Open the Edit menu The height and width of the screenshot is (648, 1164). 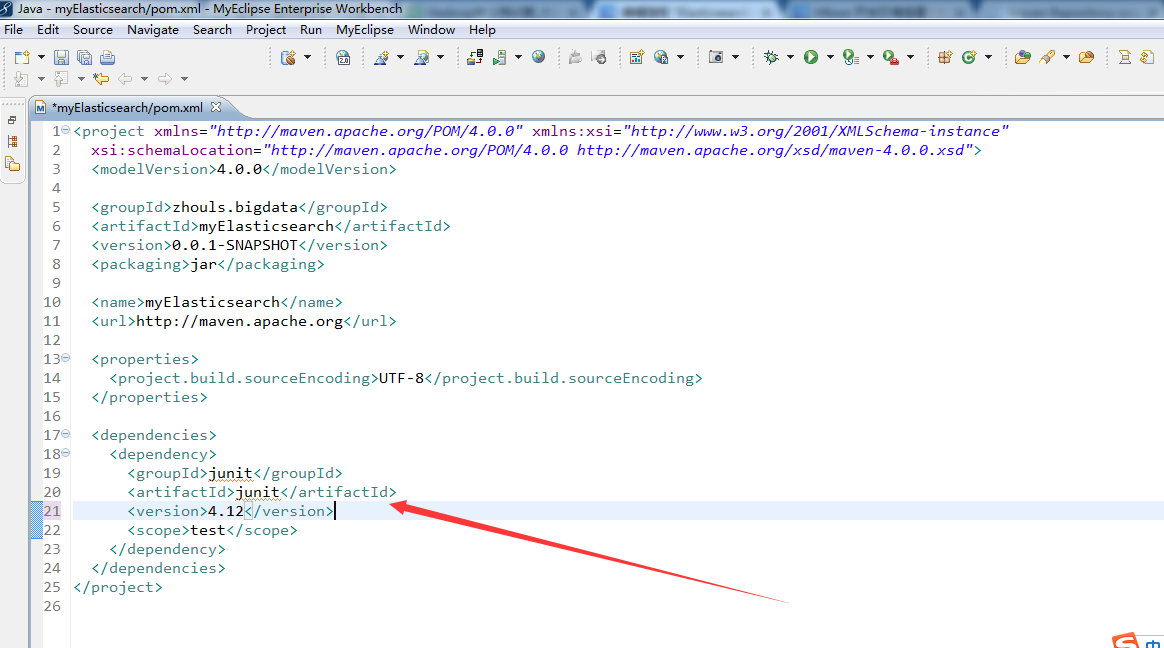click(x=48, y=30)
